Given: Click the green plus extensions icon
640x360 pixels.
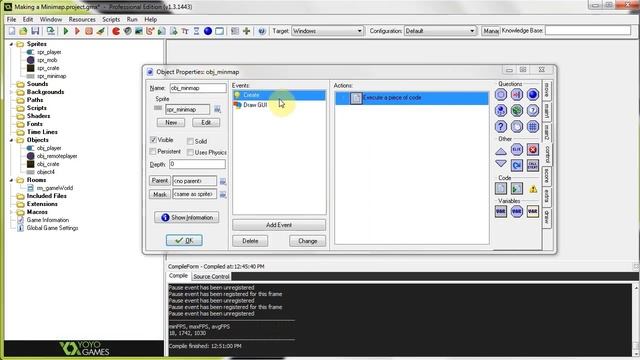Looking at the screenshot, I should [x=247, y=31].
